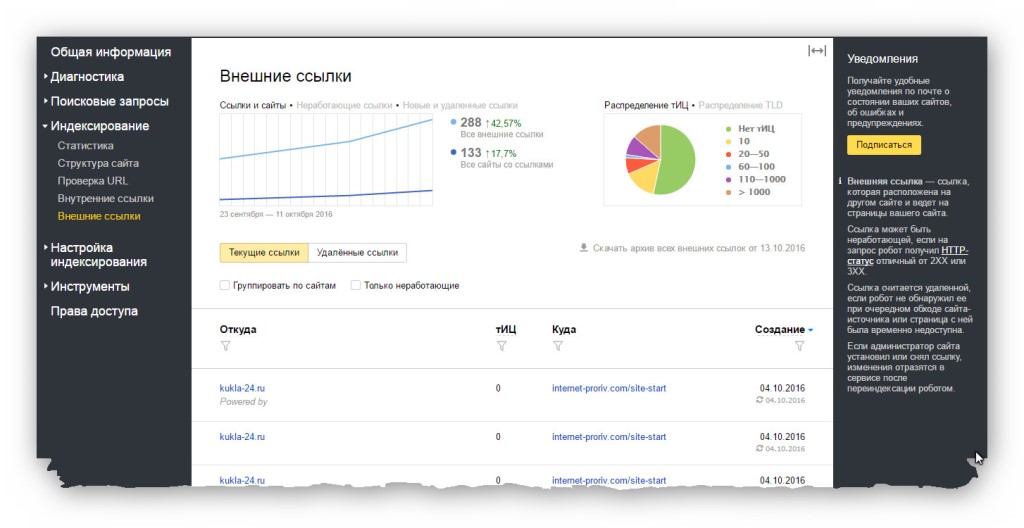The image size is (1024, 528).
Task: Click the links line chart area
Action: coord(326,160)
